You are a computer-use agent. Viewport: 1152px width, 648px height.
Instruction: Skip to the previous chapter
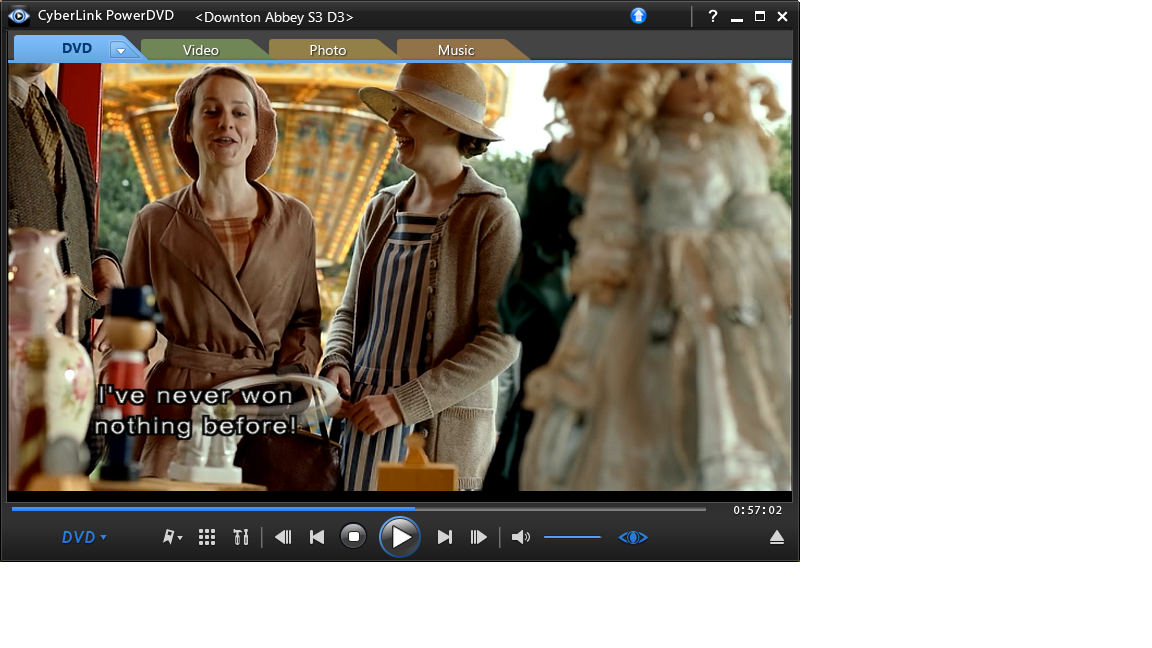coord(317,537)
